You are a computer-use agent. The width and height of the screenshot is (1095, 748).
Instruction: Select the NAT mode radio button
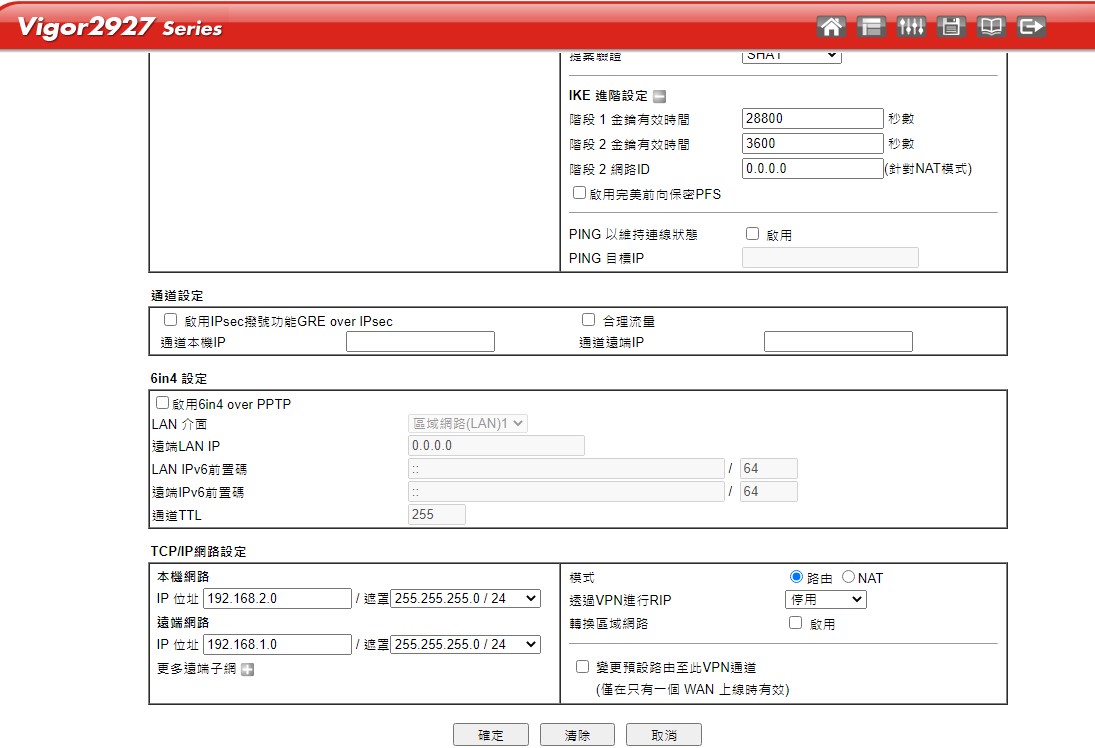[849, 577]
